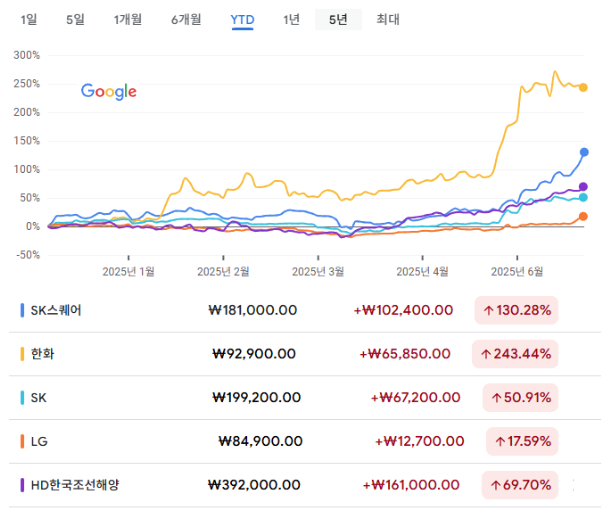This screenshot has height=514, width=609.
Task: Click the blue color bar beside SK스퀘어
Action: [x=22, y=310]
